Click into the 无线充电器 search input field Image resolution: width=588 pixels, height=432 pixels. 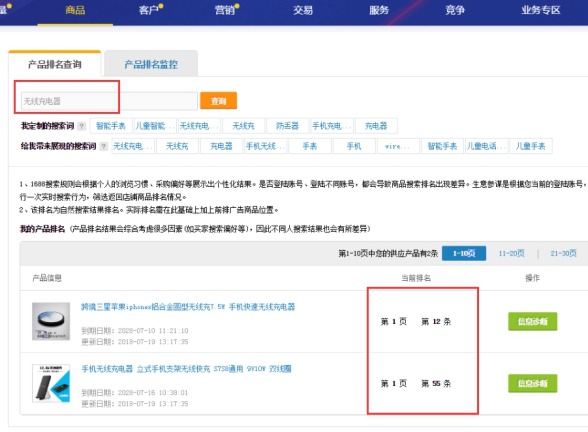tap(109, 101)
